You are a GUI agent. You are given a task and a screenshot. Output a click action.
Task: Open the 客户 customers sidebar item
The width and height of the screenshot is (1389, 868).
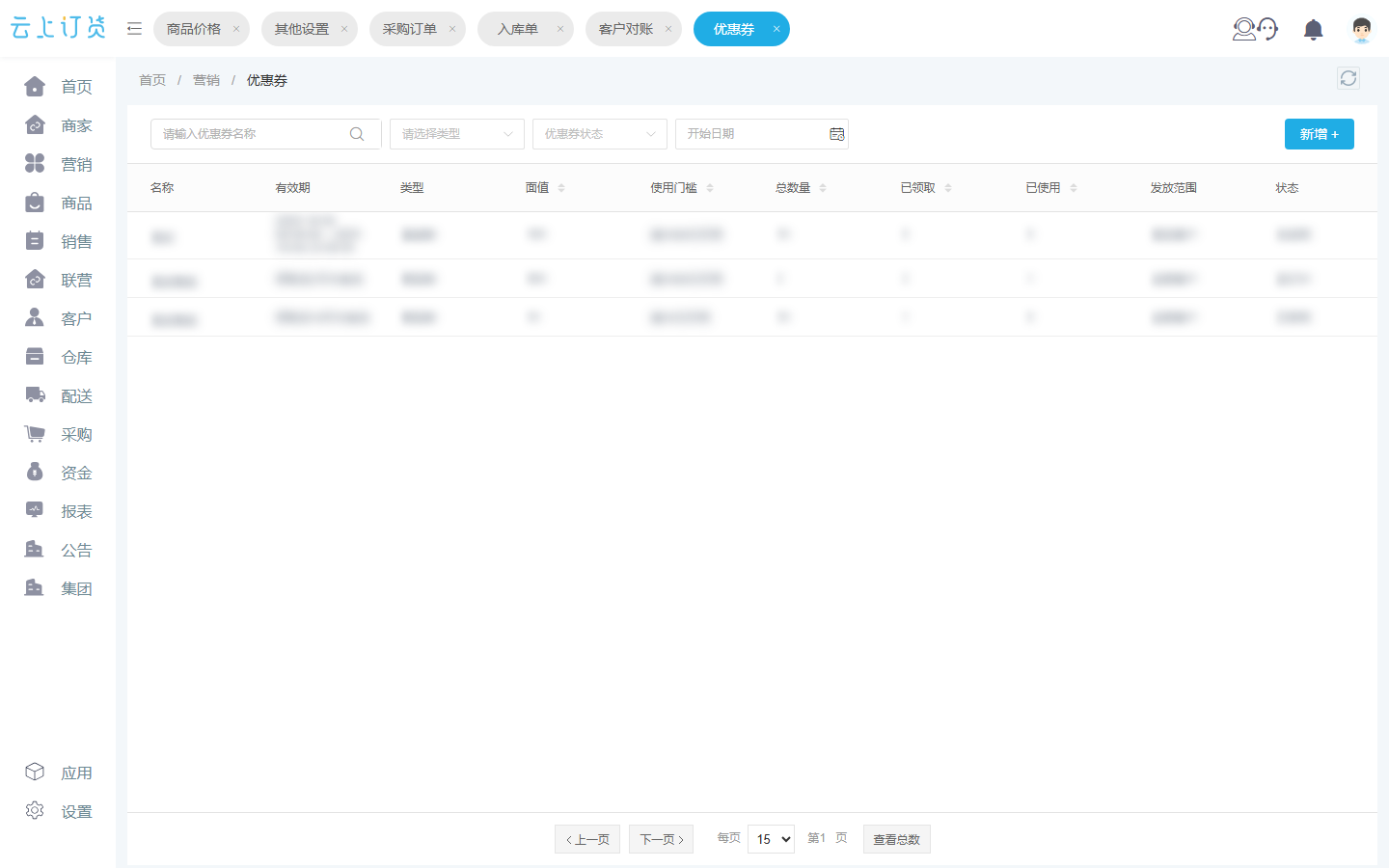58,318
